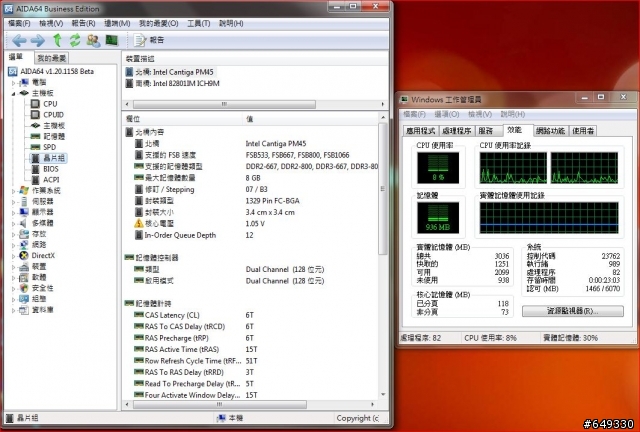Select 北橋: Intel Cantiga PM45 device entry
Screen dimensions: 640x432
pos(170,72)
